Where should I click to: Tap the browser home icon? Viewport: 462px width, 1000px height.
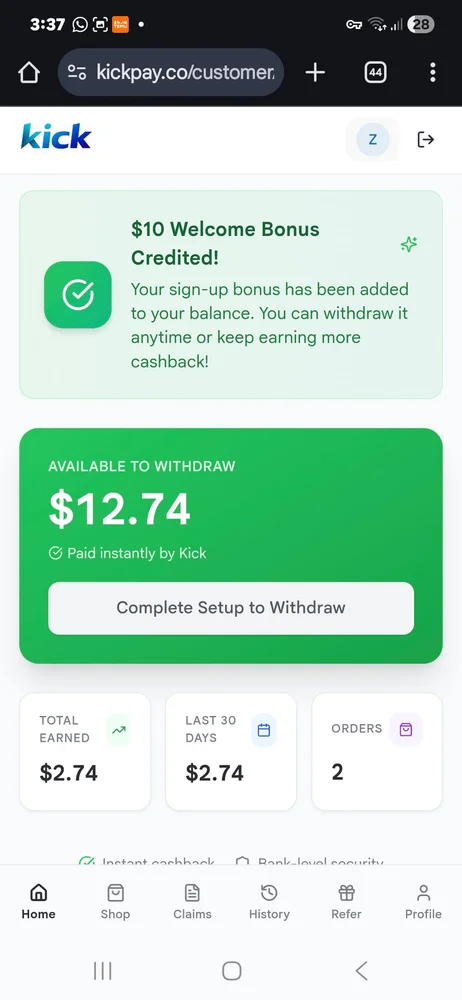tap(29, 72)
